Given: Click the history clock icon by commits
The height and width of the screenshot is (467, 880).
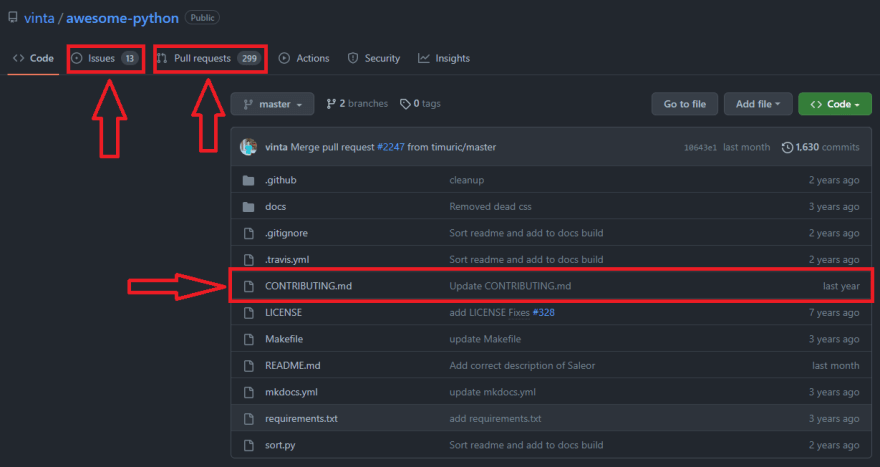Looking at the screenshot, I should click(x=787, y=147).
